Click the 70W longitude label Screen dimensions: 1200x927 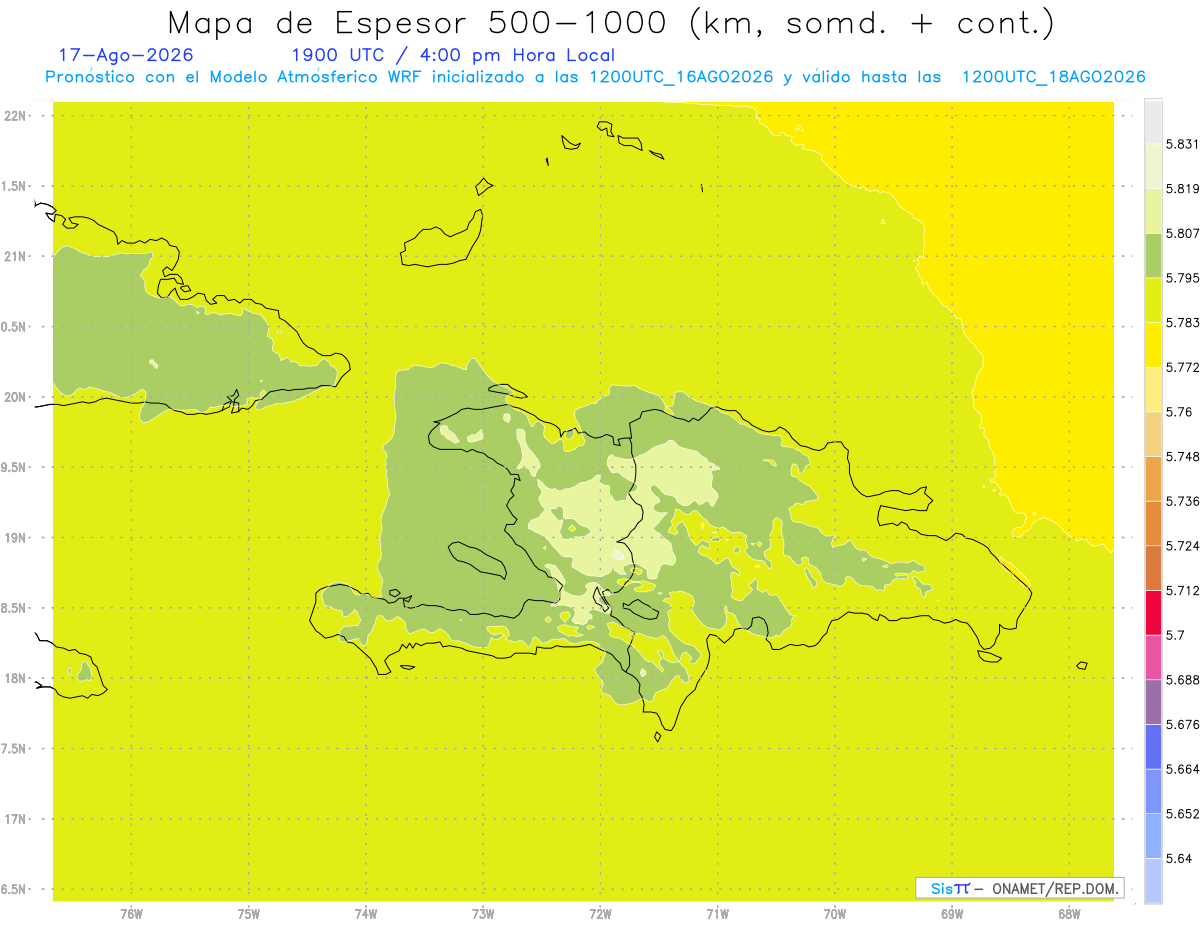coord(835,913)
